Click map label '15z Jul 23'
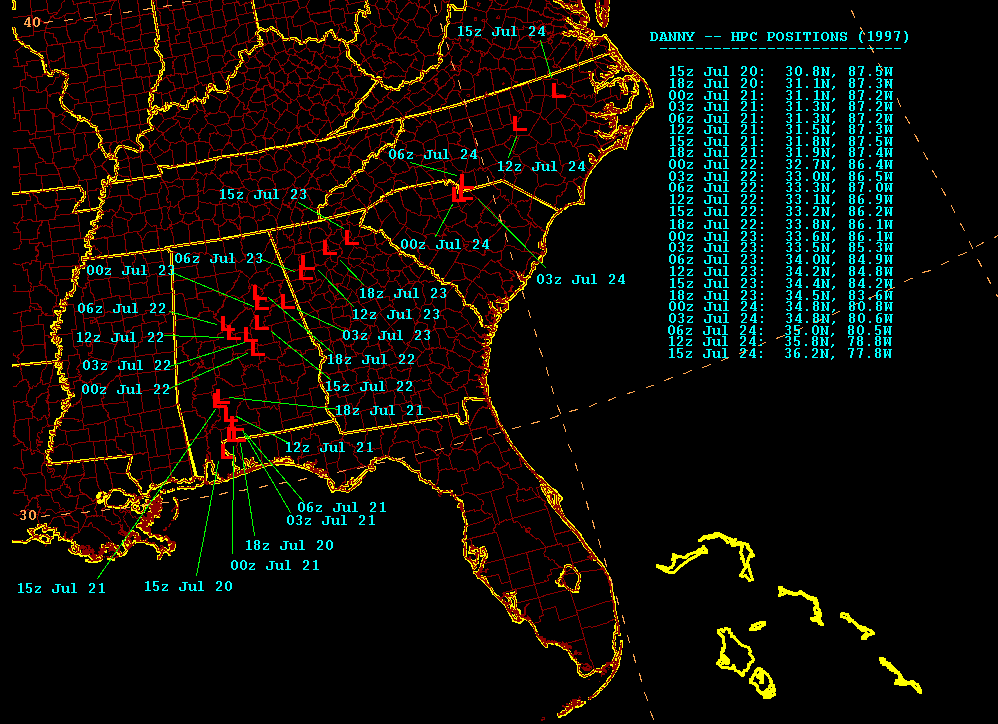Image resolution: width=998 pixels, height=724 pixels. pyautogui.click(x=263, y=195)
